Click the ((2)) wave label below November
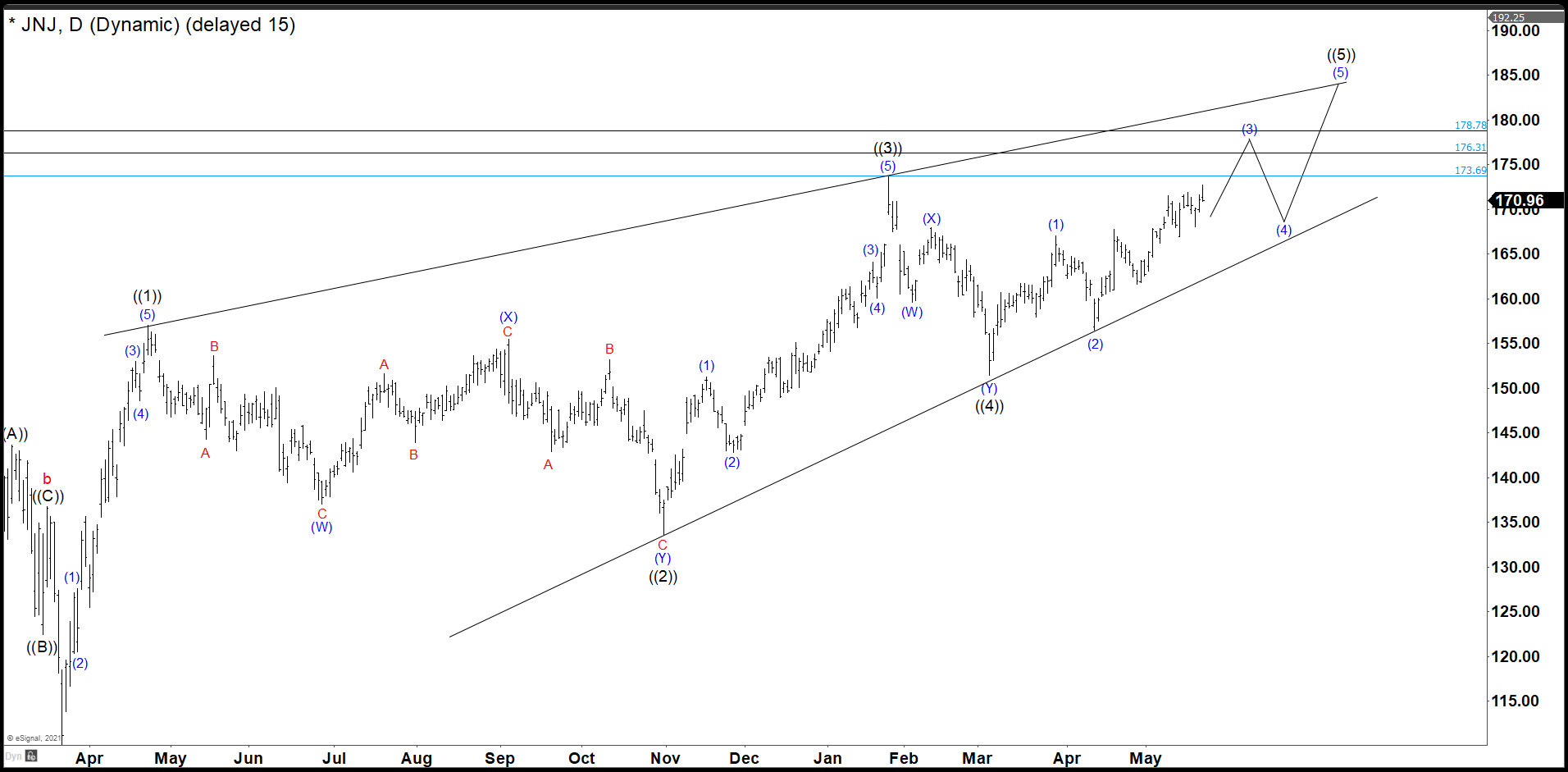 click(662, 577)
